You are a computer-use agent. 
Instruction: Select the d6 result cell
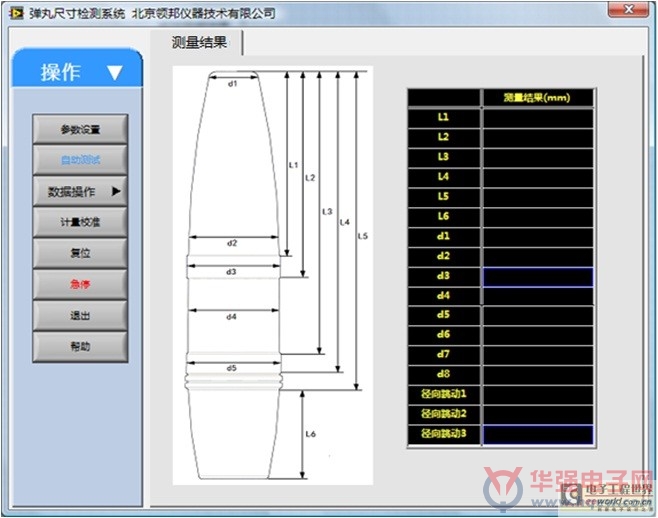tap(538, 335)
